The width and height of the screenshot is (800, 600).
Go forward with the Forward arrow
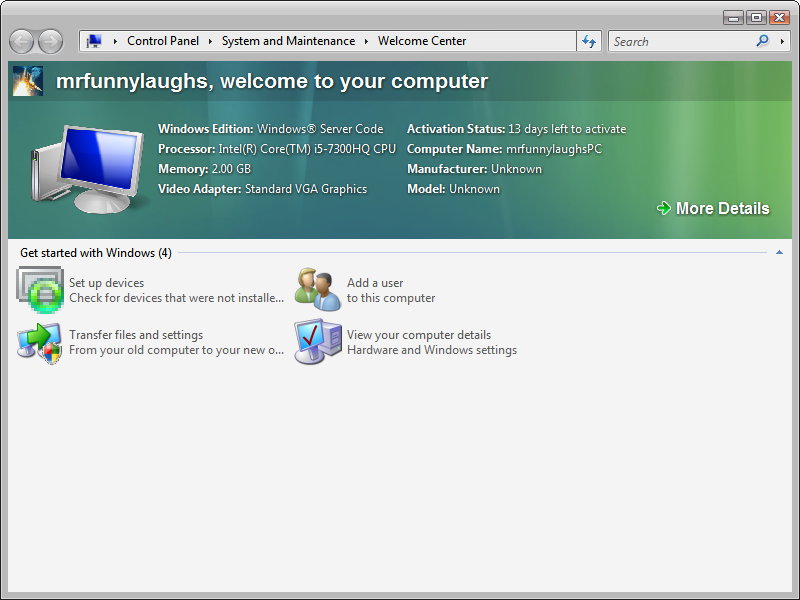tap(51, 41)
